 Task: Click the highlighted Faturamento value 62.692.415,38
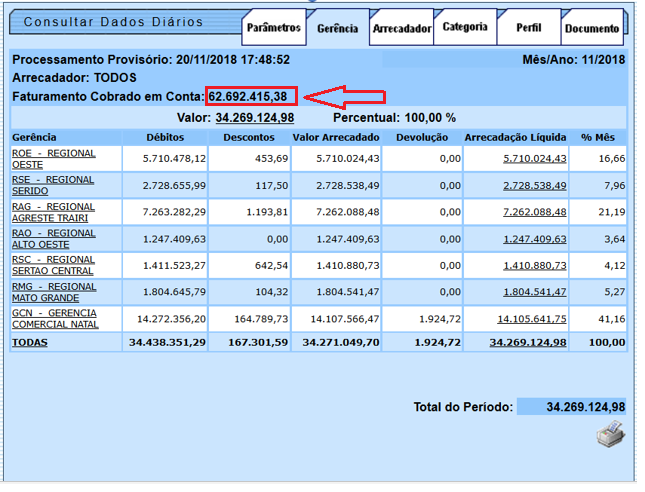248,97
